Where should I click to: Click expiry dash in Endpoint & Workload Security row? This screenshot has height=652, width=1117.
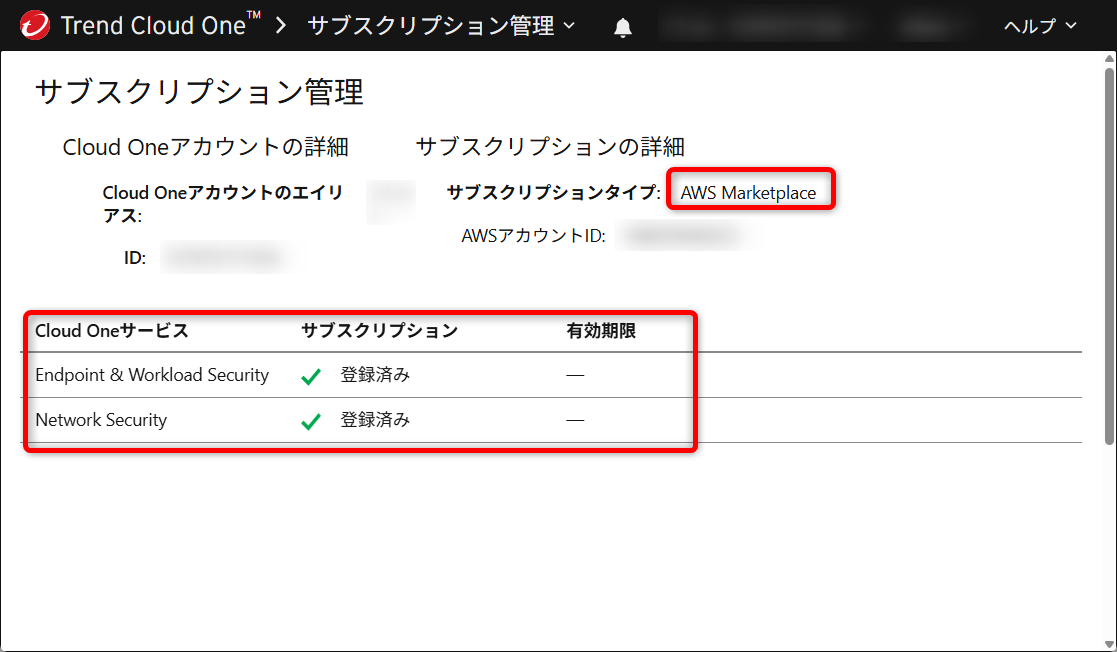pos(575,376)
